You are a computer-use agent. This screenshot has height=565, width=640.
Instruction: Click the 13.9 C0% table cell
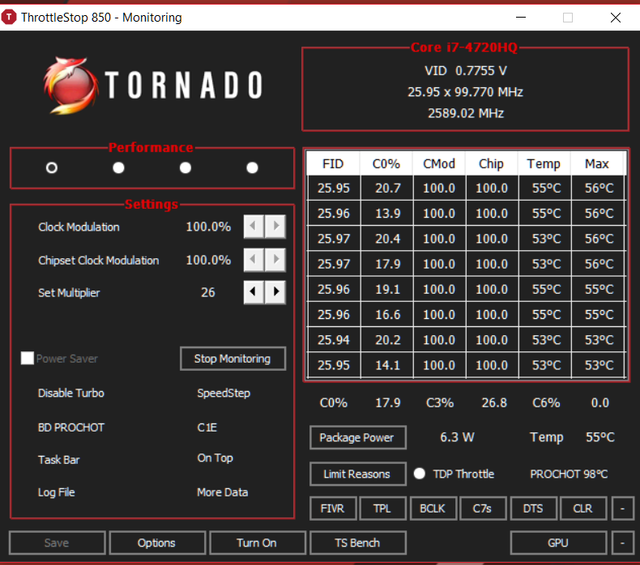pyautogui.click(x=388, y=213)
